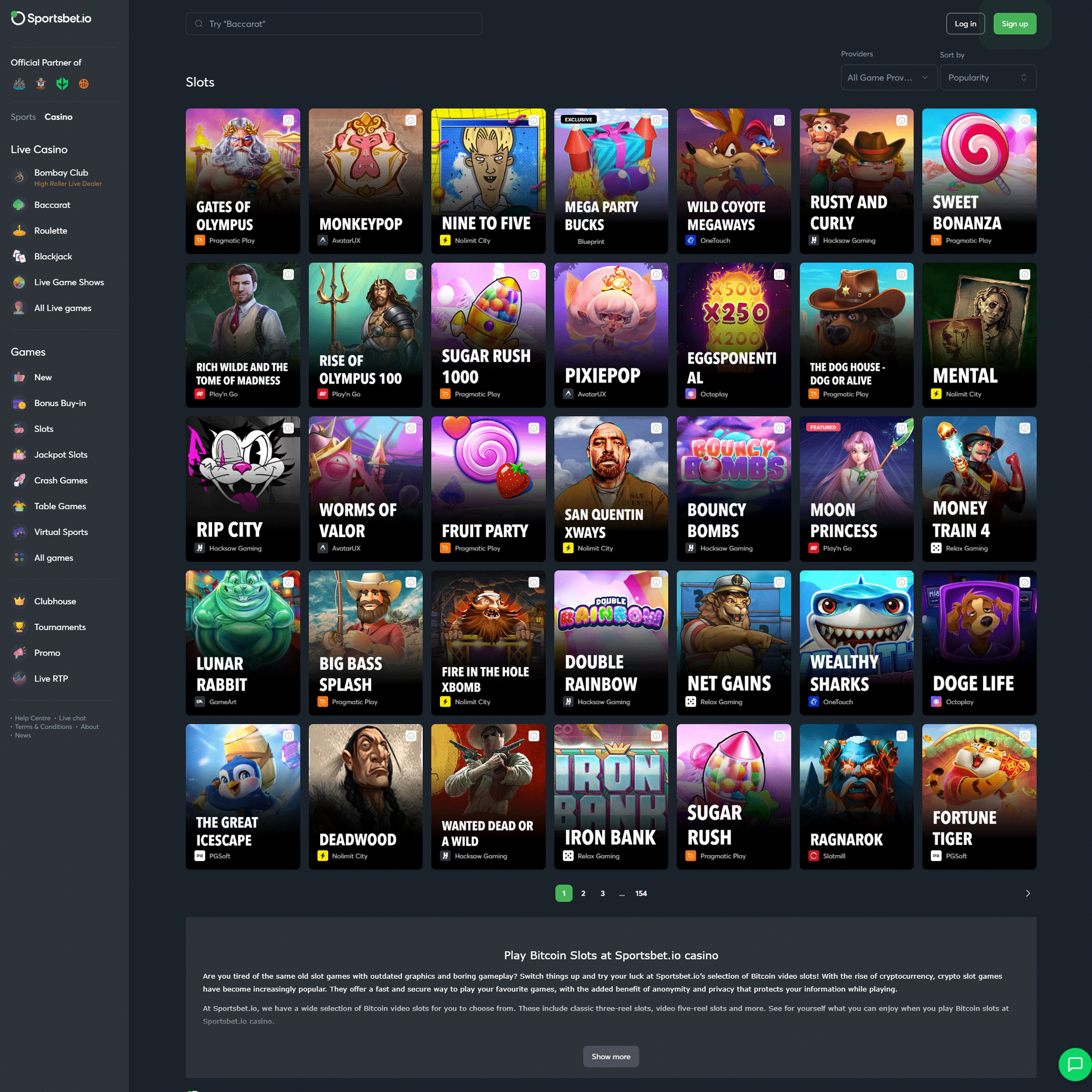Open All Live games icon

click(19, 308)
